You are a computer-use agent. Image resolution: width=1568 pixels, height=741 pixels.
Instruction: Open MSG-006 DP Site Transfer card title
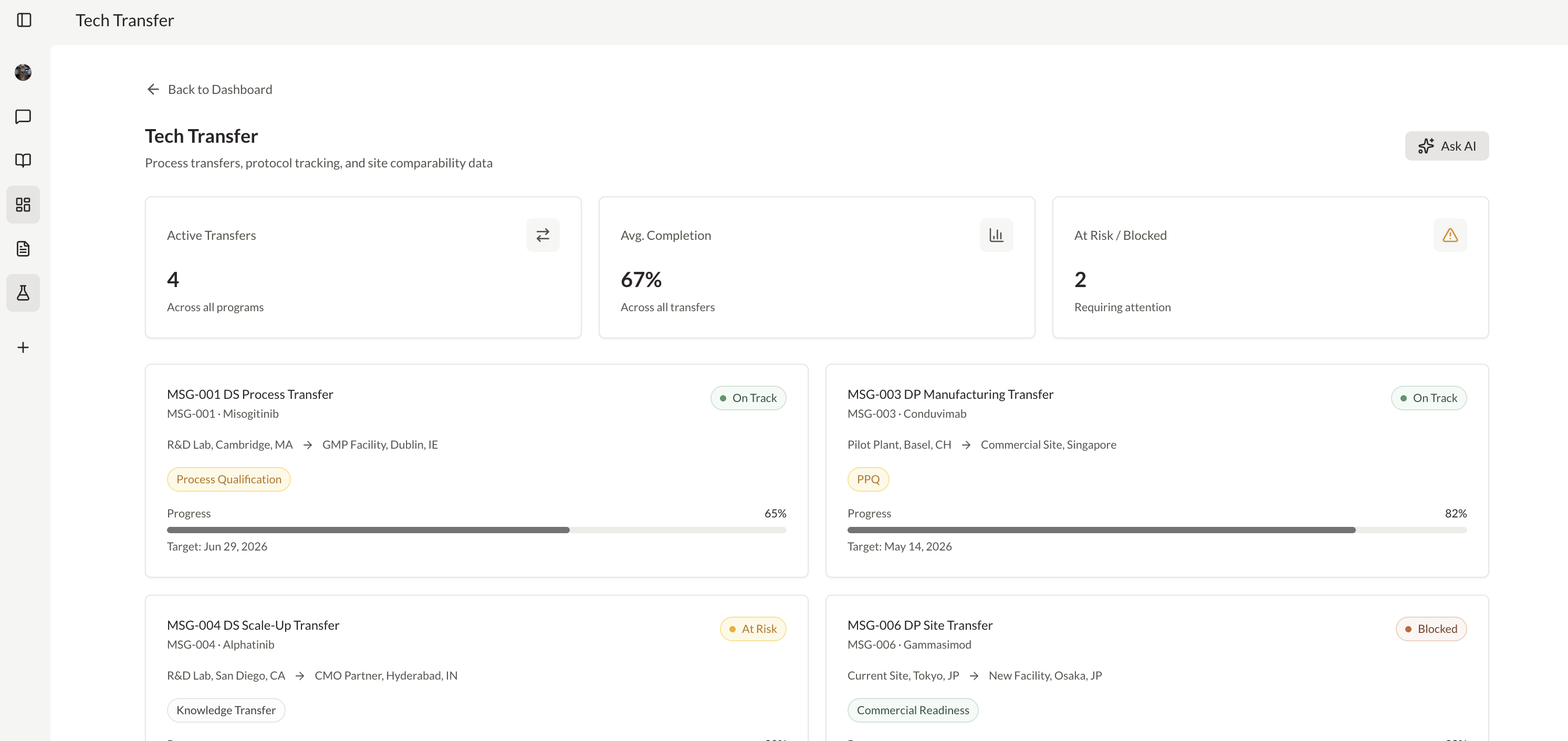[919, 625]
